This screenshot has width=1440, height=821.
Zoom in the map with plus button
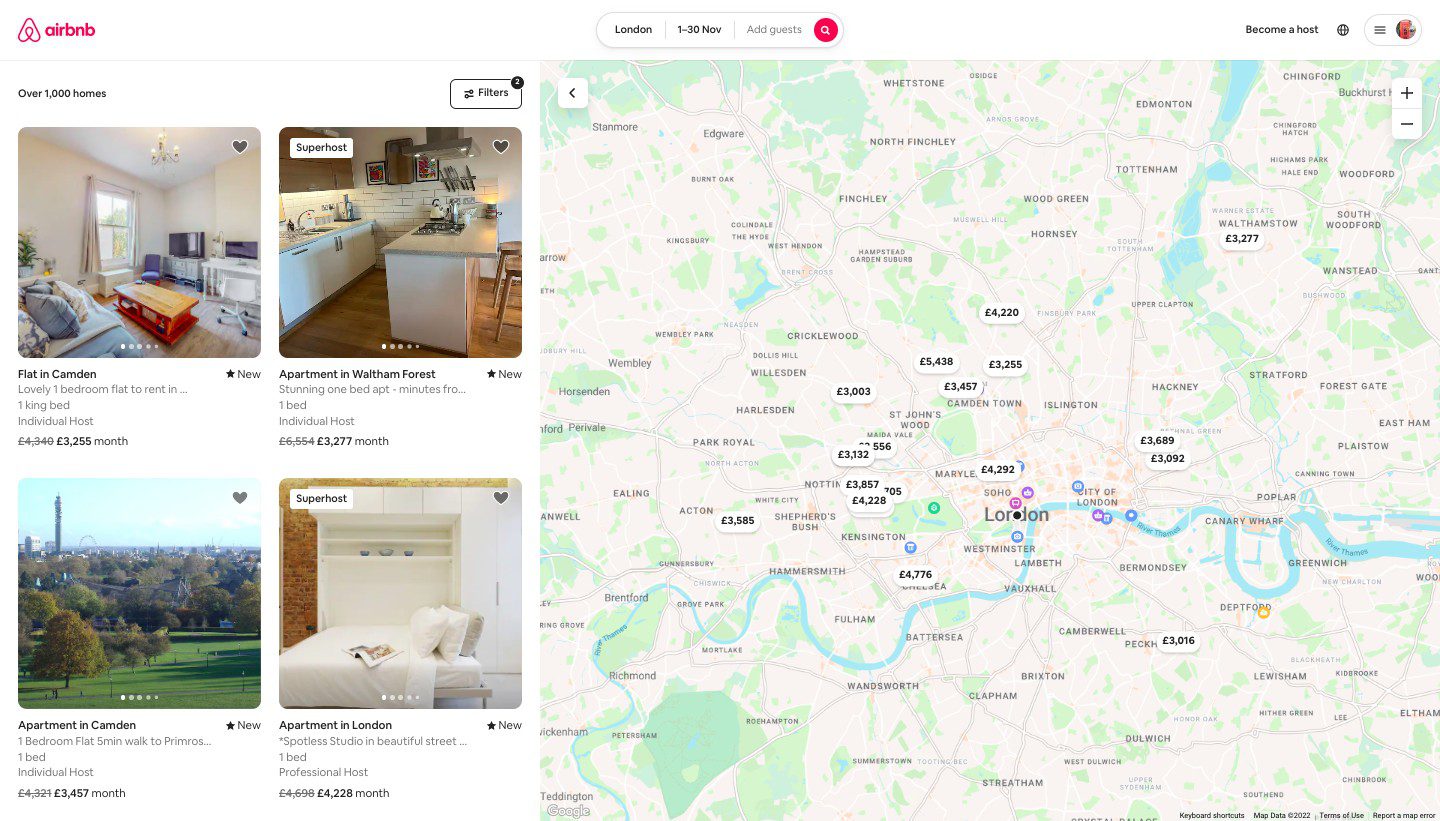[1407, 93]
